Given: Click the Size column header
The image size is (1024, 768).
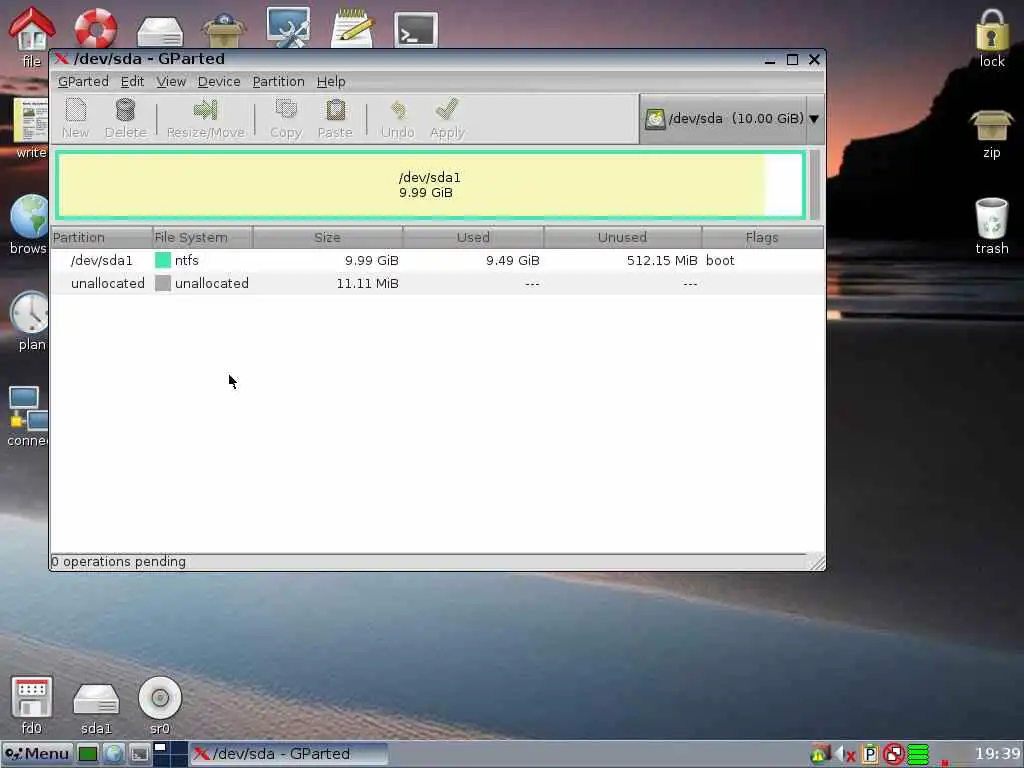Looking at the screenshot, I should point(327,237).
